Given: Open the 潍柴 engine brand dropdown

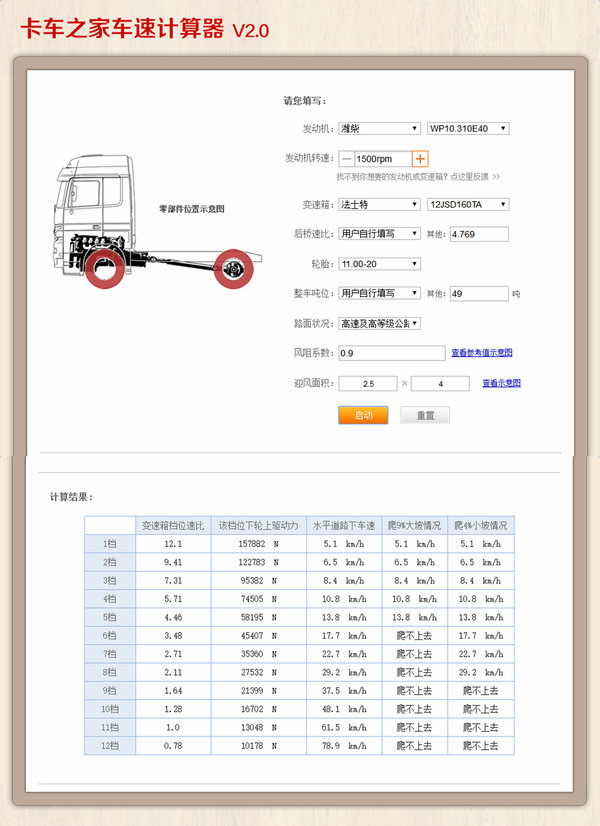Looking at the screenshot, I should pyautogui.click(x=379, y=128).
